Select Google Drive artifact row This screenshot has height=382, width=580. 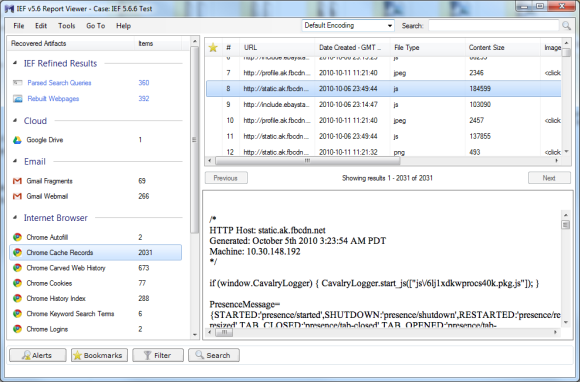click(95, 140)
